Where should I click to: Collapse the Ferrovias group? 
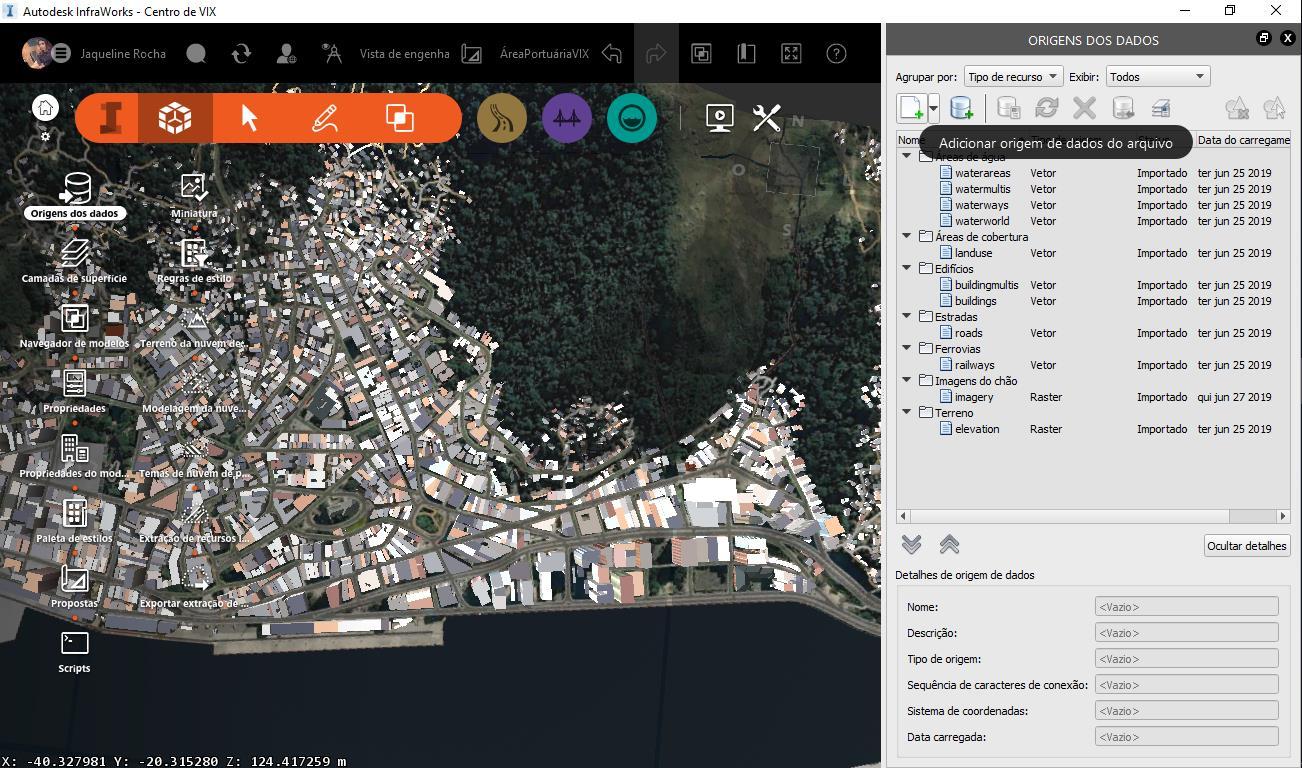pyautogui.click(x=907, y=349)
